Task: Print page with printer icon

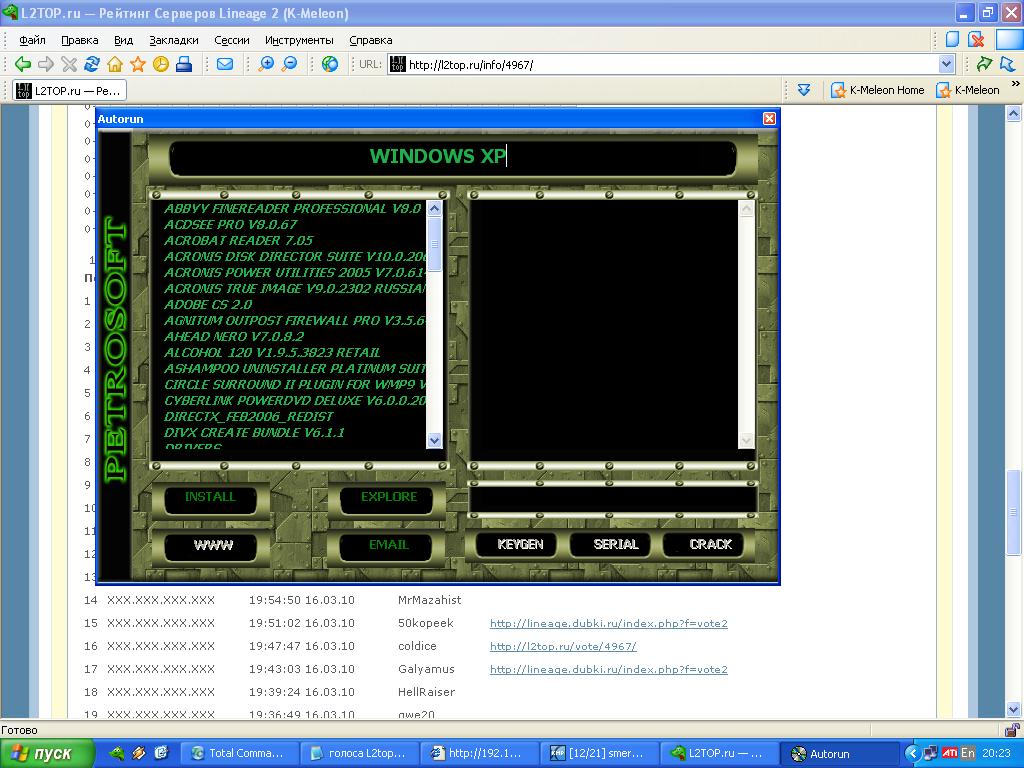Action: click(184, 64)
